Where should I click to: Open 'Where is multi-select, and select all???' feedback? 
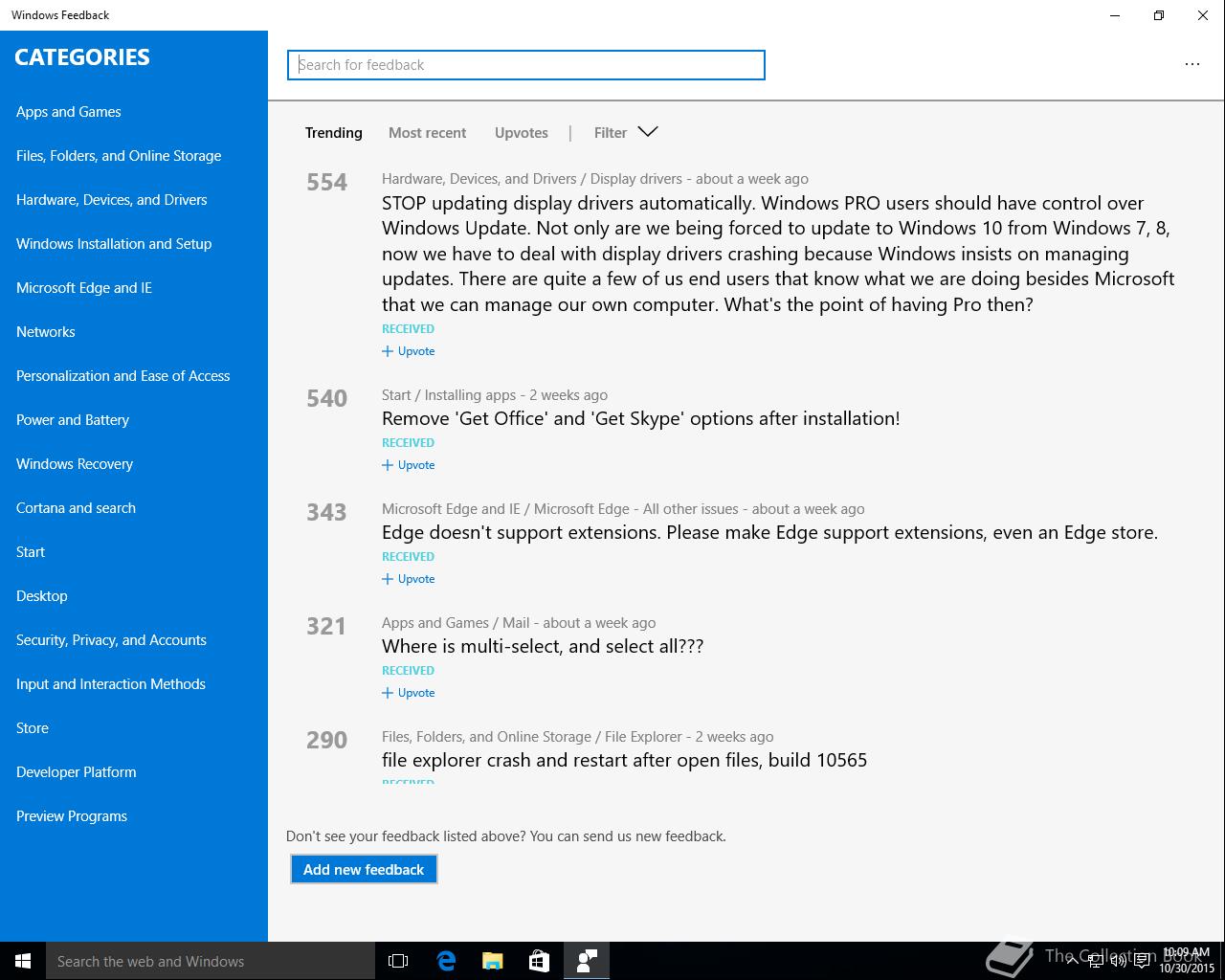(543, 646)
